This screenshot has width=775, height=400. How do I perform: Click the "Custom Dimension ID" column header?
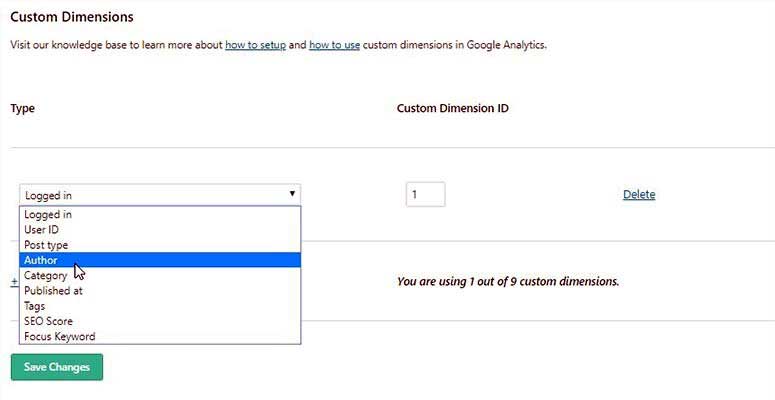point(453,108)
